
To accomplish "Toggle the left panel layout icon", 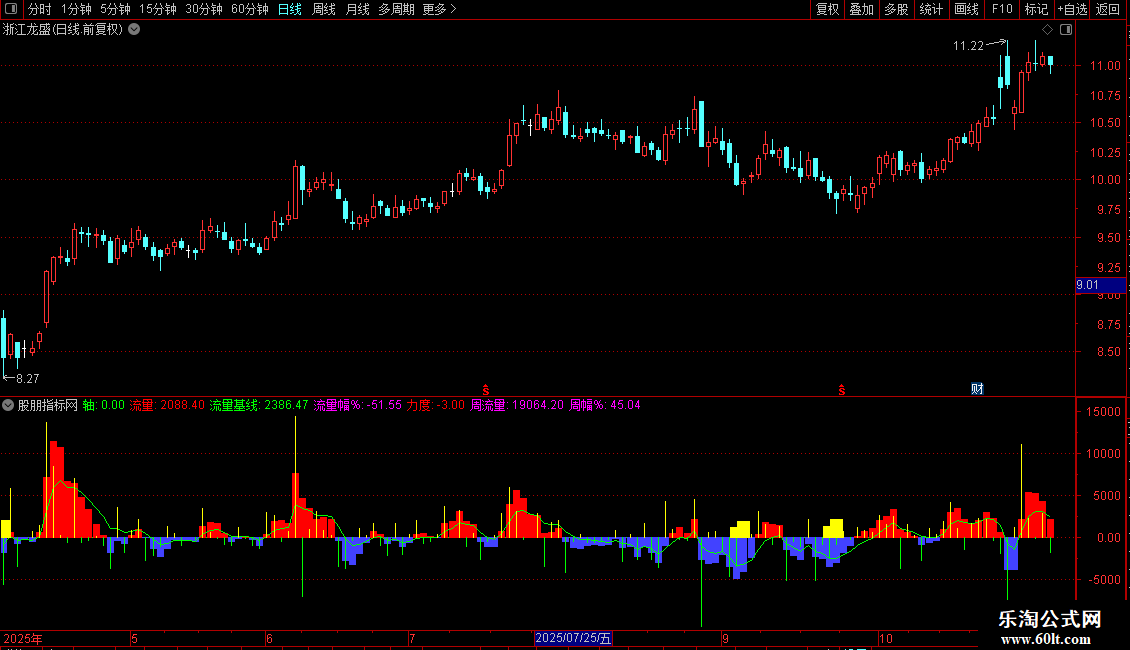I will (x=11, y=9).
